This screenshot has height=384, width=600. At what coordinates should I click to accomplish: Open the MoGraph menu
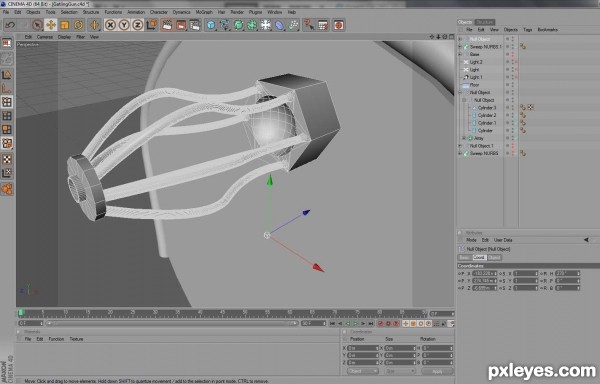point(204,12)
